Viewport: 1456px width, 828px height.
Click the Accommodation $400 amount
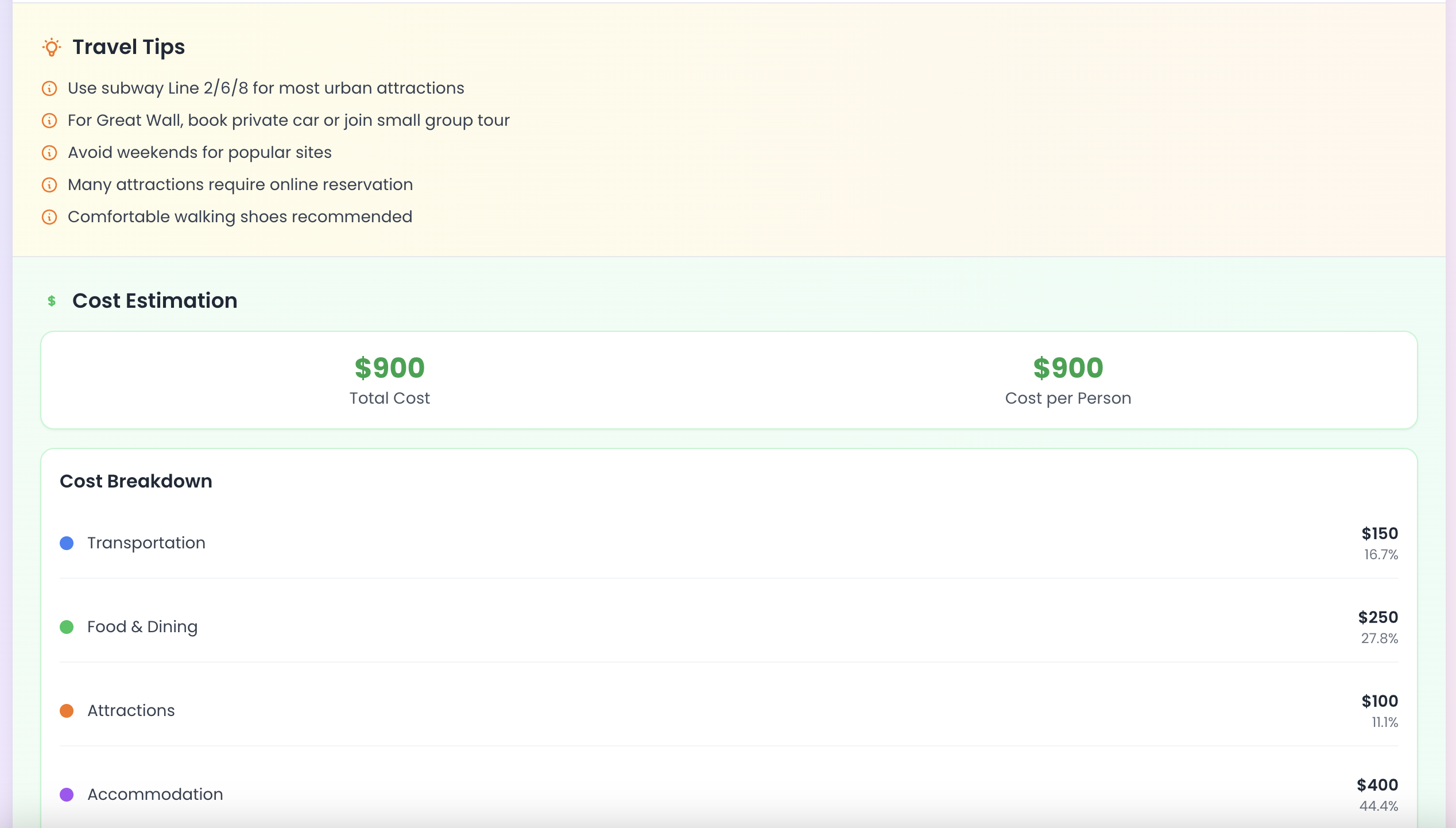1377,785
